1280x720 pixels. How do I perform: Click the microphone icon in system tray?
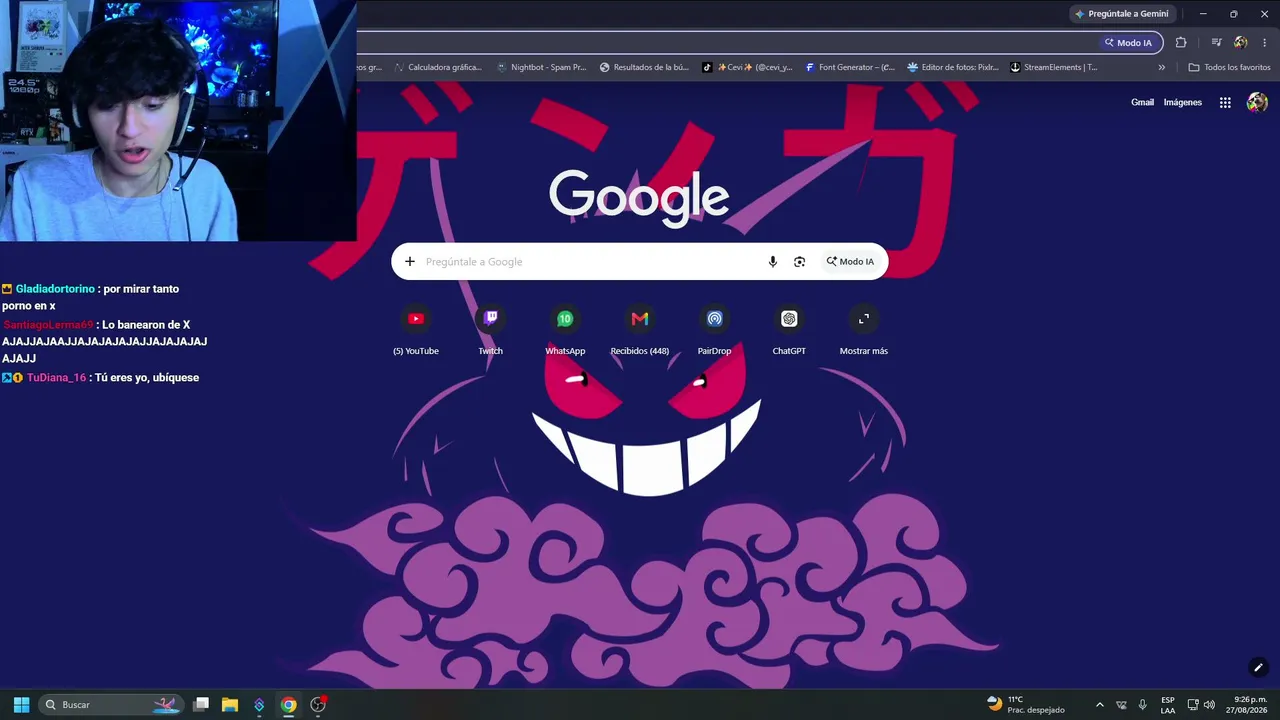pyautogui.click(x=1143, y=705)
